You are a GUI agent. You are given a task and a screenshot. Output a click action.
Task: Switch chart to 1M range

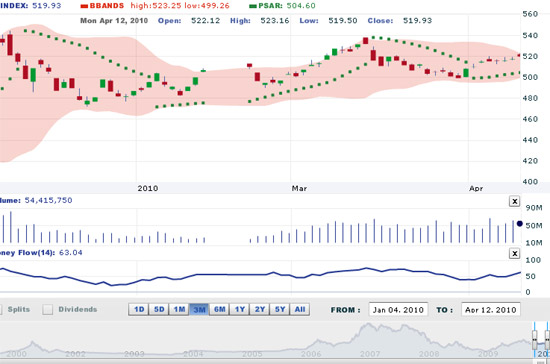179,309
